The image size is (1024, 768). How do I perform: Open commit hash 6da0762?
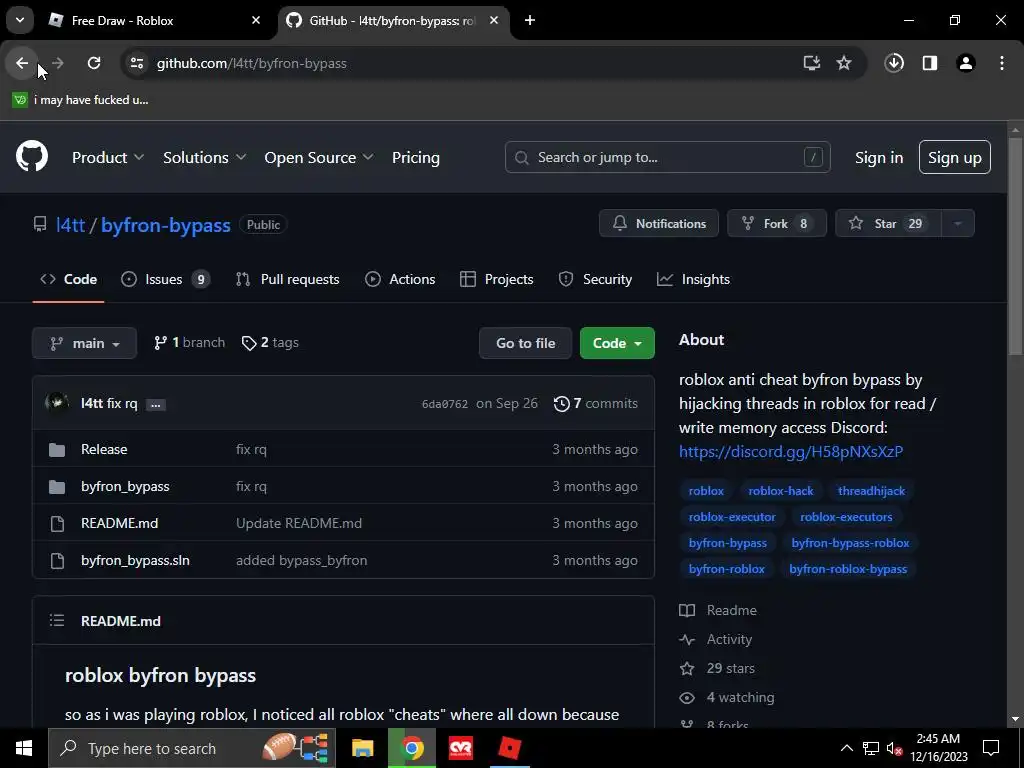tap(445, 404)
